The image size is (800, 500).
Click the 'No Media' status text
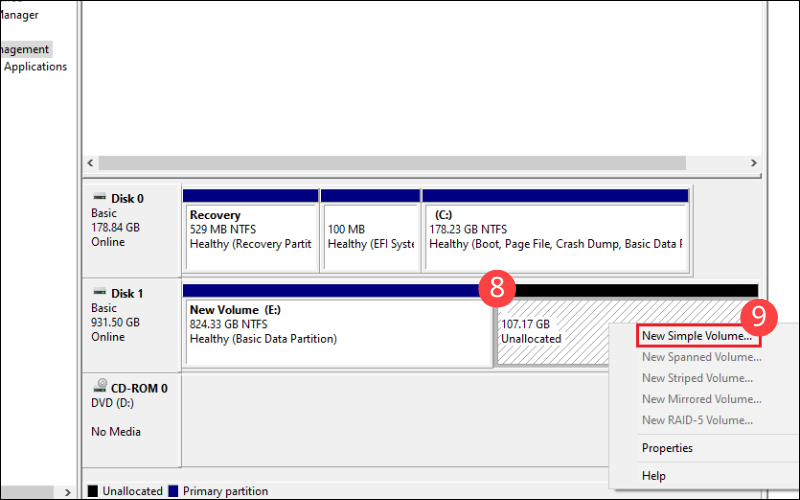pyautogui.click(x=116, y=432)
